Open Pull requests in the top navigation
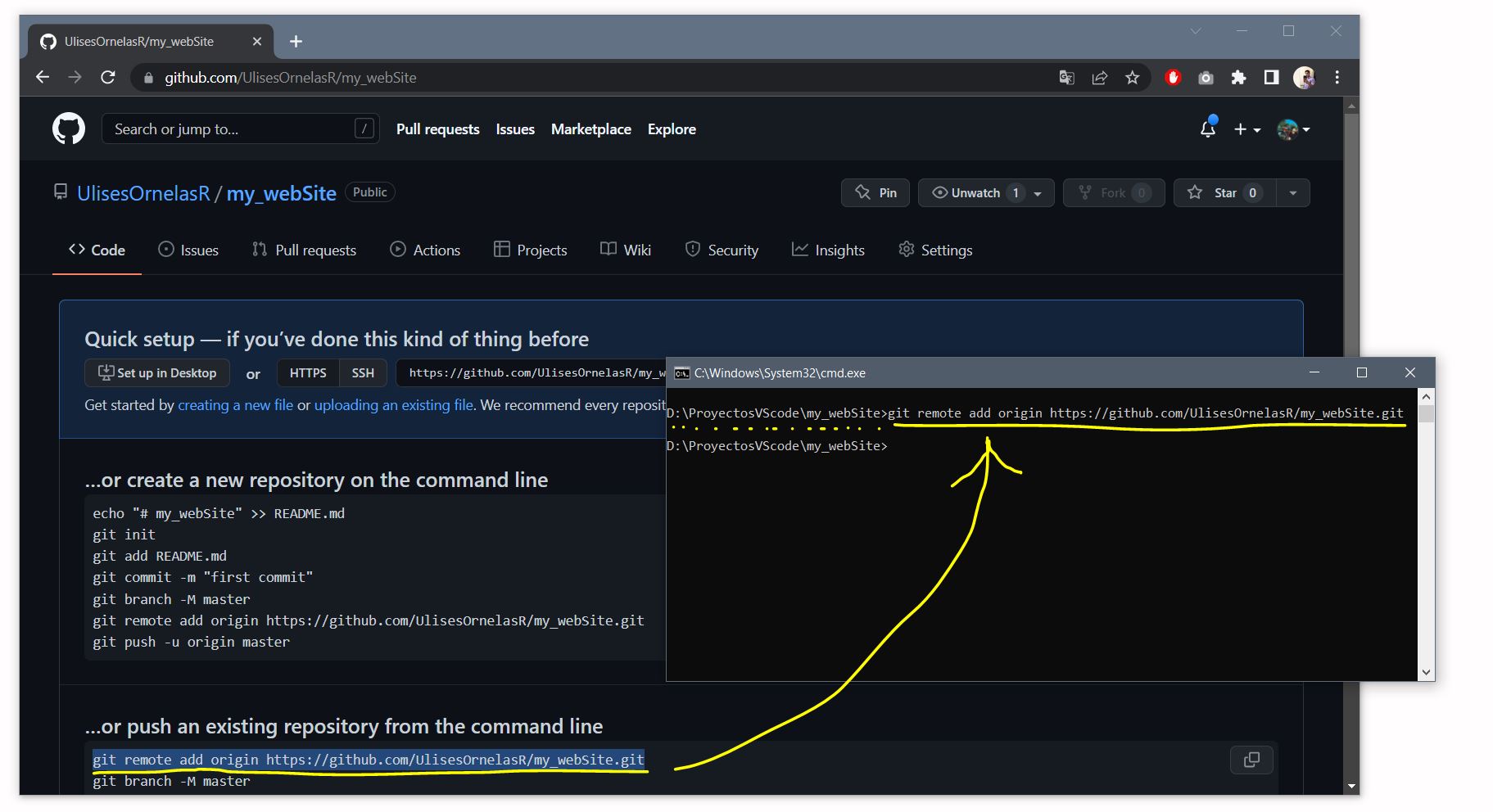 437,129
